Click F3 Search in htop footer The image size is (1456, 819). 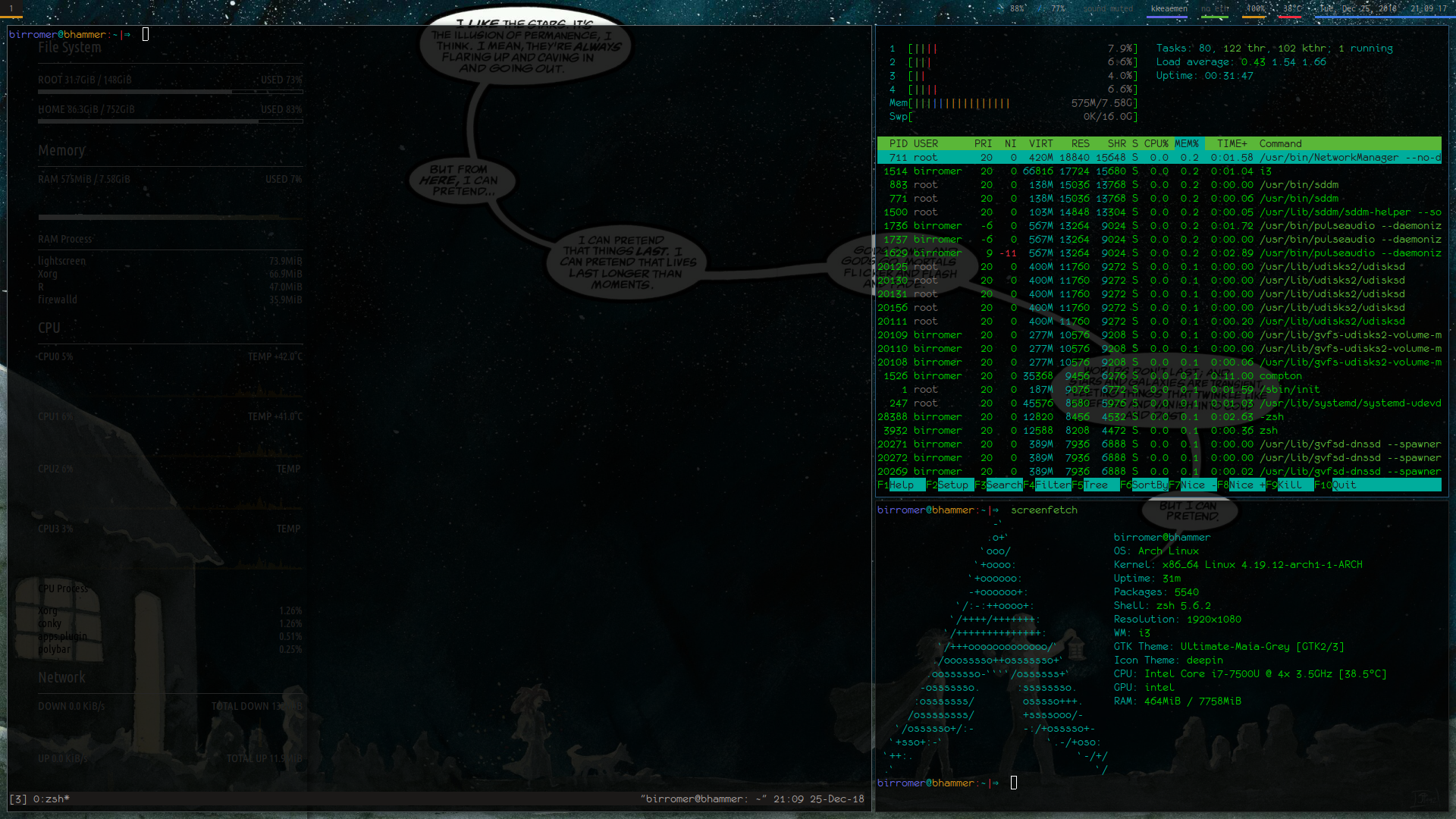pyautogui.click(x=1003, y=485)
